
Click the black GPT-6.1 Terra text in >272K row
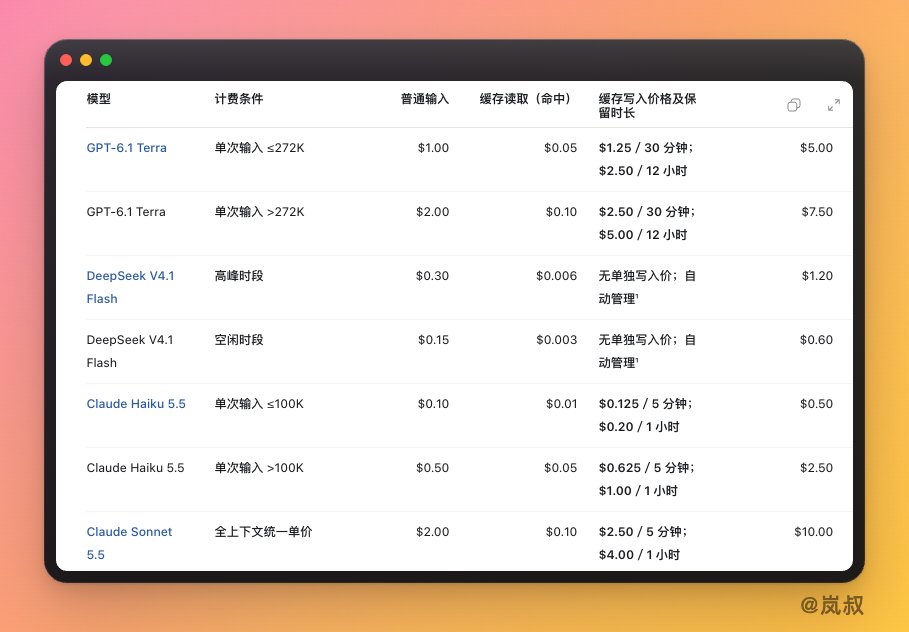click(126, 212)
